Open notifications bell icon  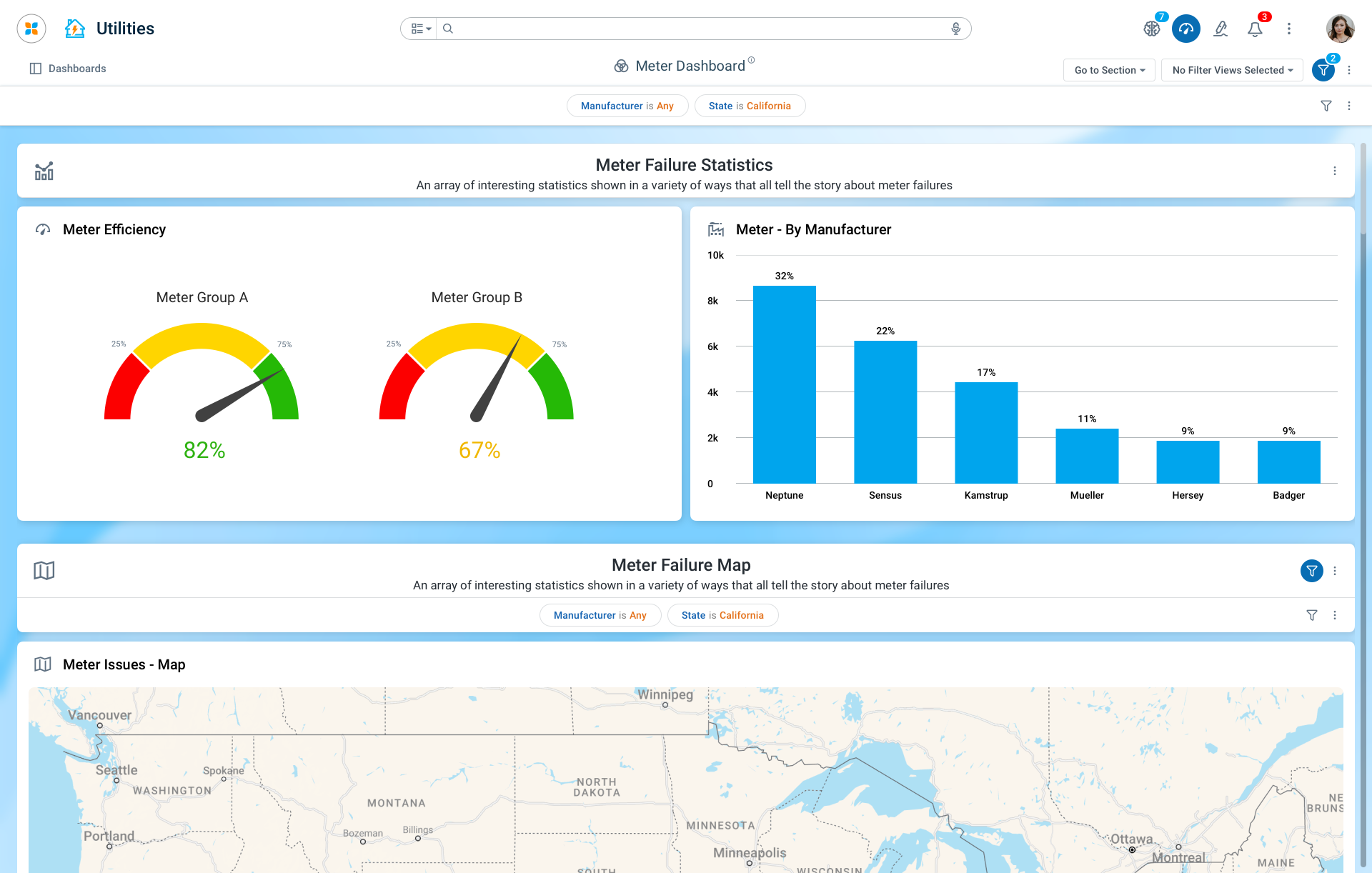[x=1255, y=29]
